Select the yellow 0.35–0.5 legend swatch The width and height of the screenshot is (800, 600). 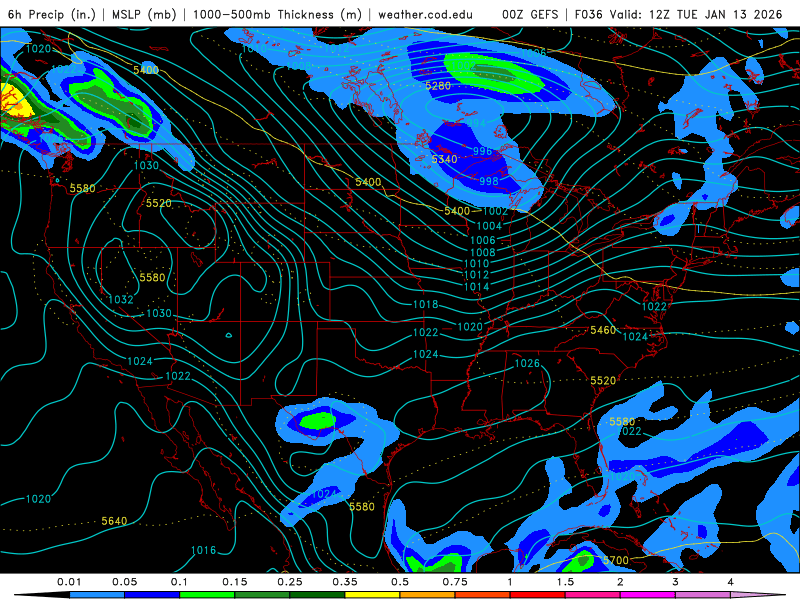tap(372, 595)
